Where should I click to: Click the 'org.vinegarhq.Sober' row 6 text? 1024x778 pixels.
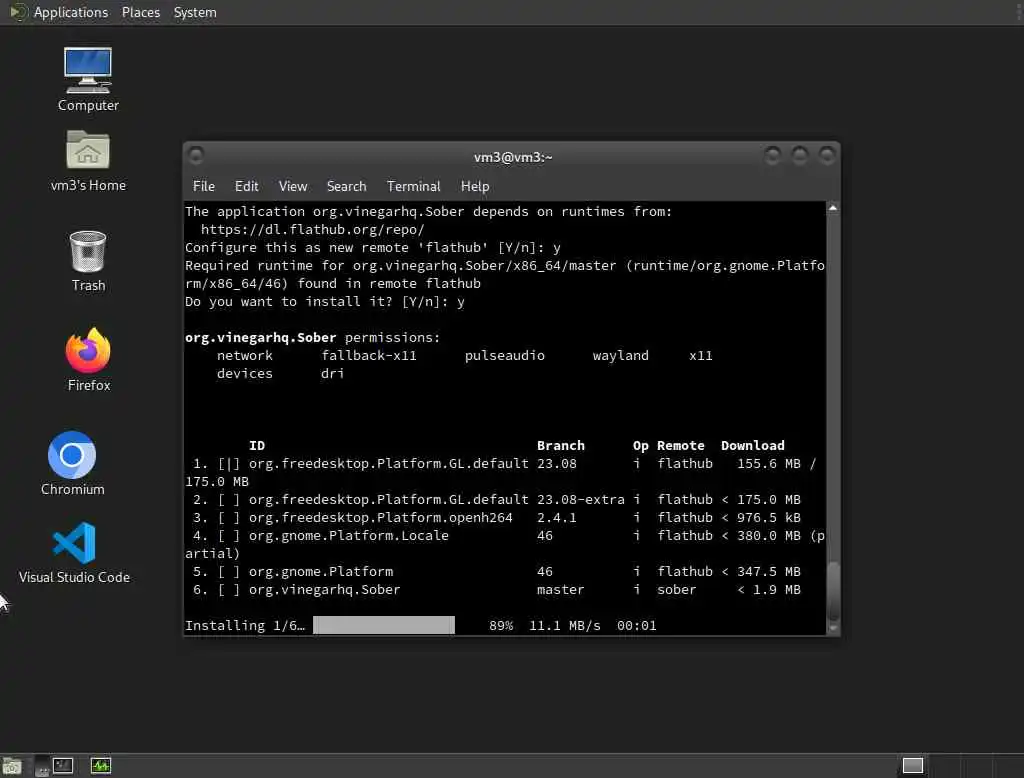click(324, 589)
